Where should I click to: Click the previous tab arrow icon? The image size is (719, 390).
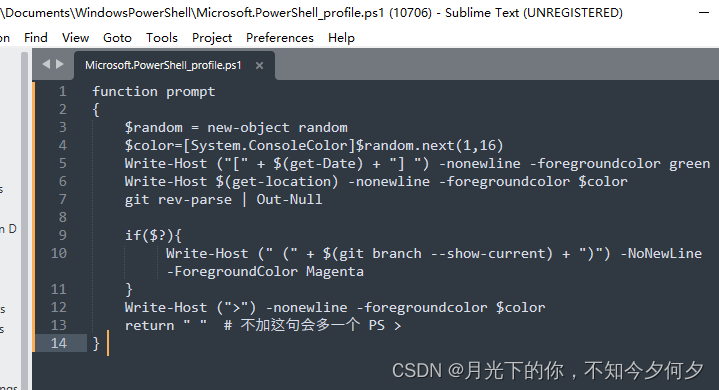click(x=46, y=64)
